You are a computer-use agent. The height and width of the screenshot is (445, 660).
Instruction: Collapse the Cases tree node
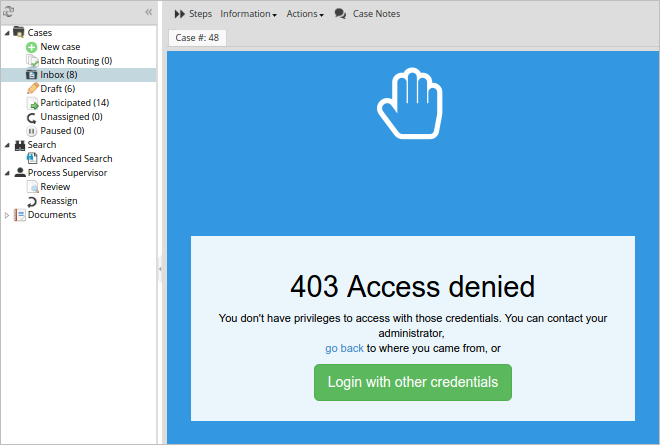(8, 33)
